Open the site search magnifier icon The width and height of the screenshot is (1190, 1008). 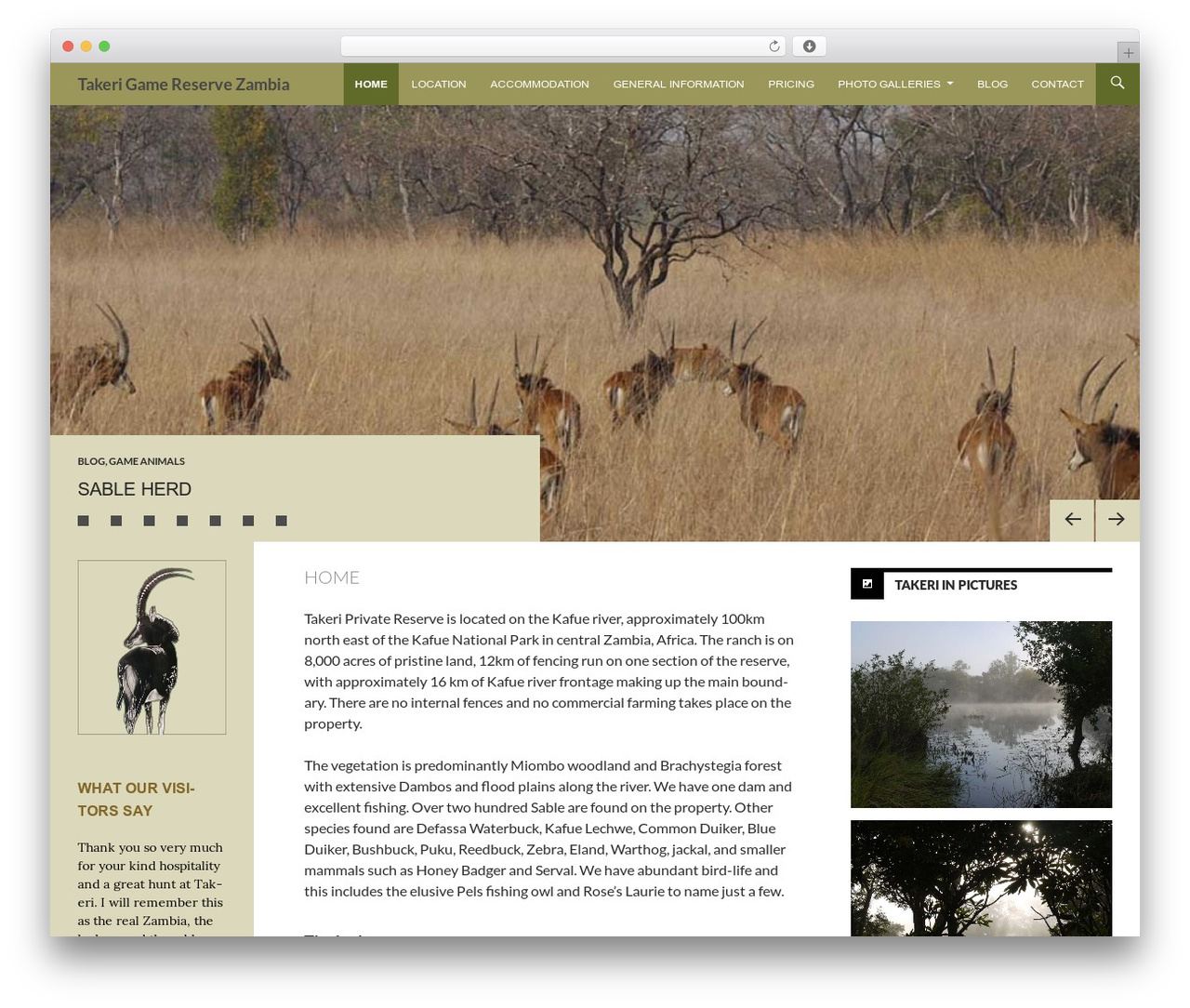pyautogui.click(x=1117, y=84)
